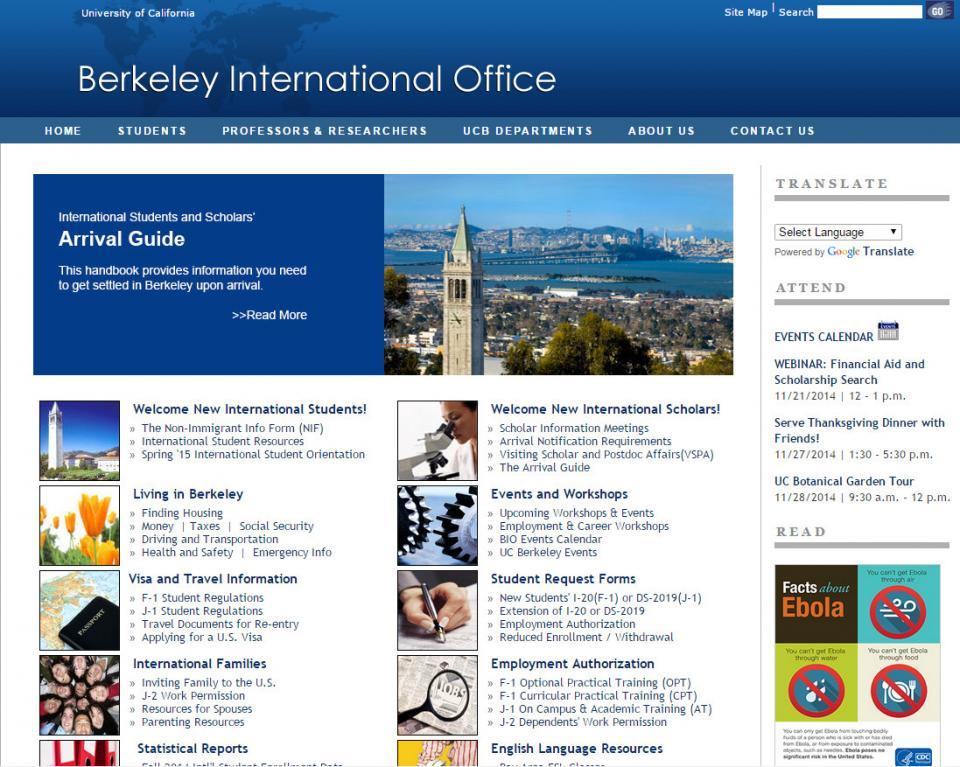The width and height of the screenshot is (960, 767).
Task: Click into the Search text field
Action: 869,12
